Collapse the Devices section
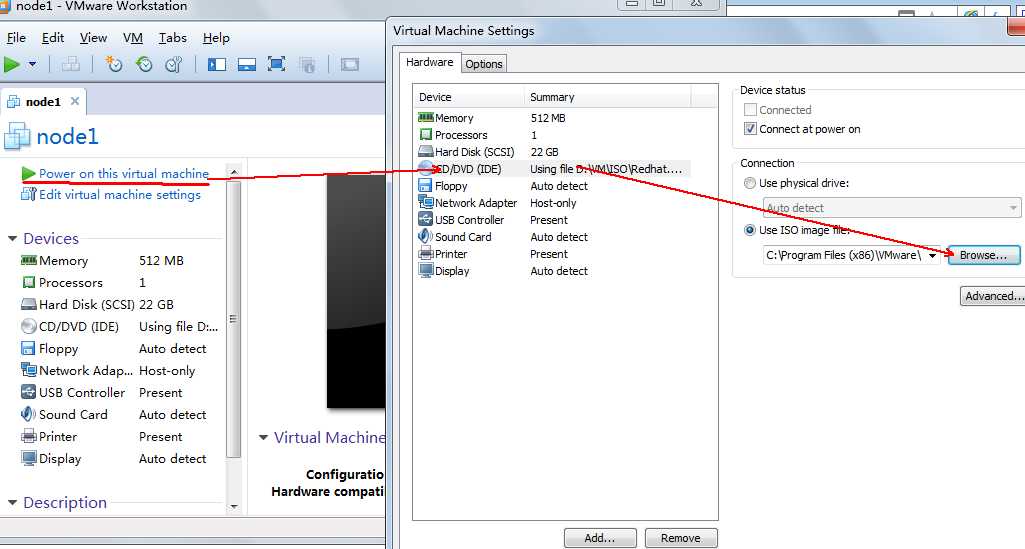 click(x=12, y=239)
